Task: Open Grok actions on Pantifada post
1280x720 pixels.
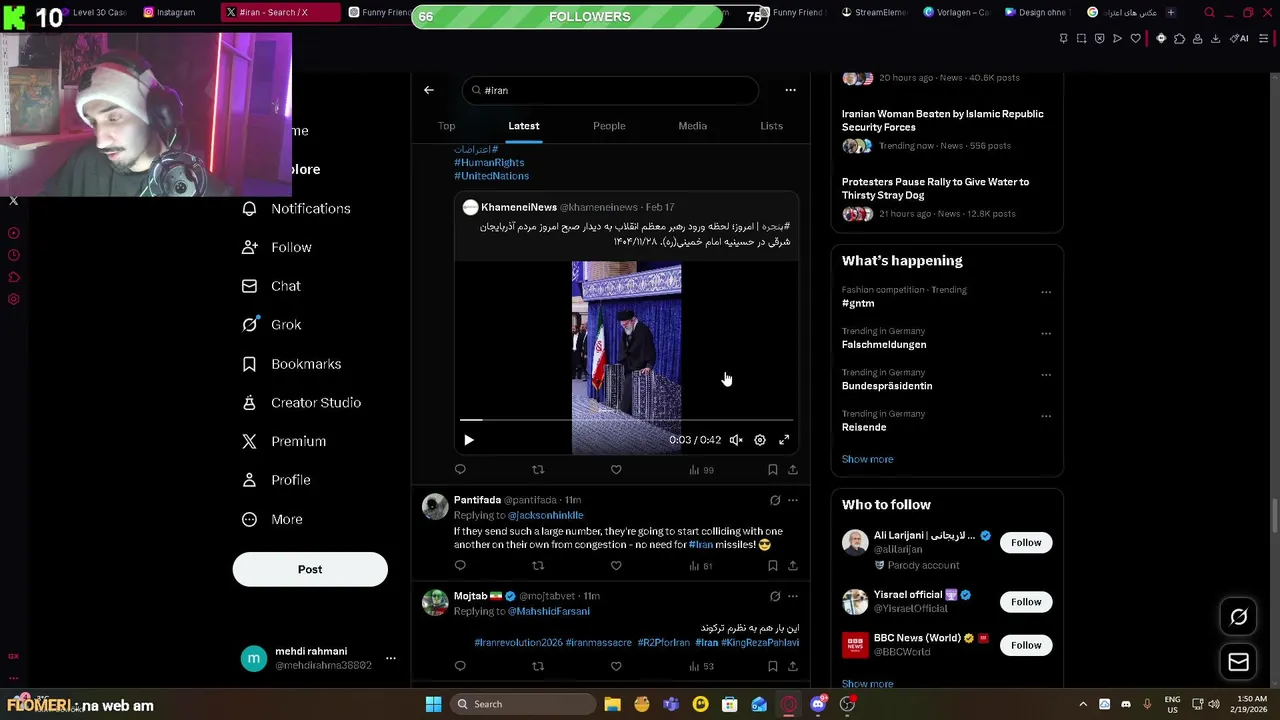Action: 775,500
